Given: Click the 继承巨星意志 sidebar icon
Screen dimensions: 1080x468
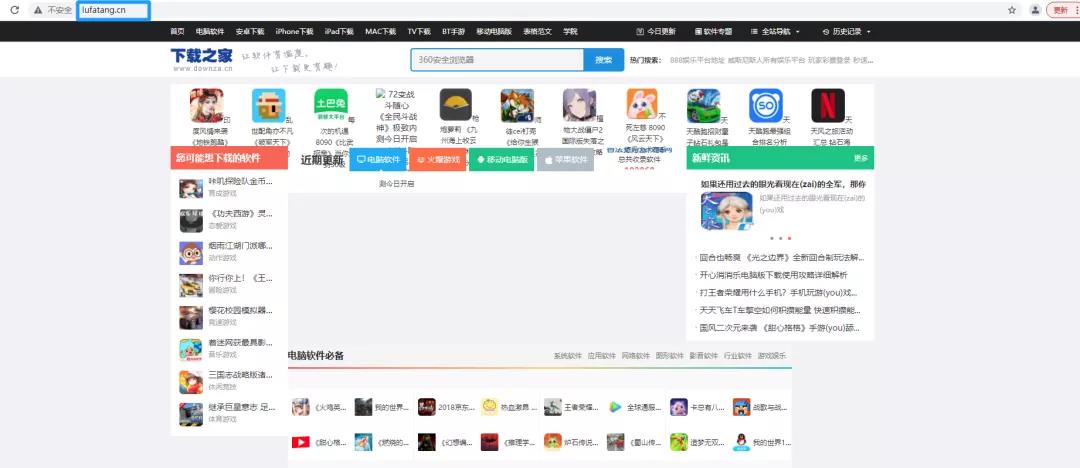Looking at the screenshot, I should [x=191, y=414].
